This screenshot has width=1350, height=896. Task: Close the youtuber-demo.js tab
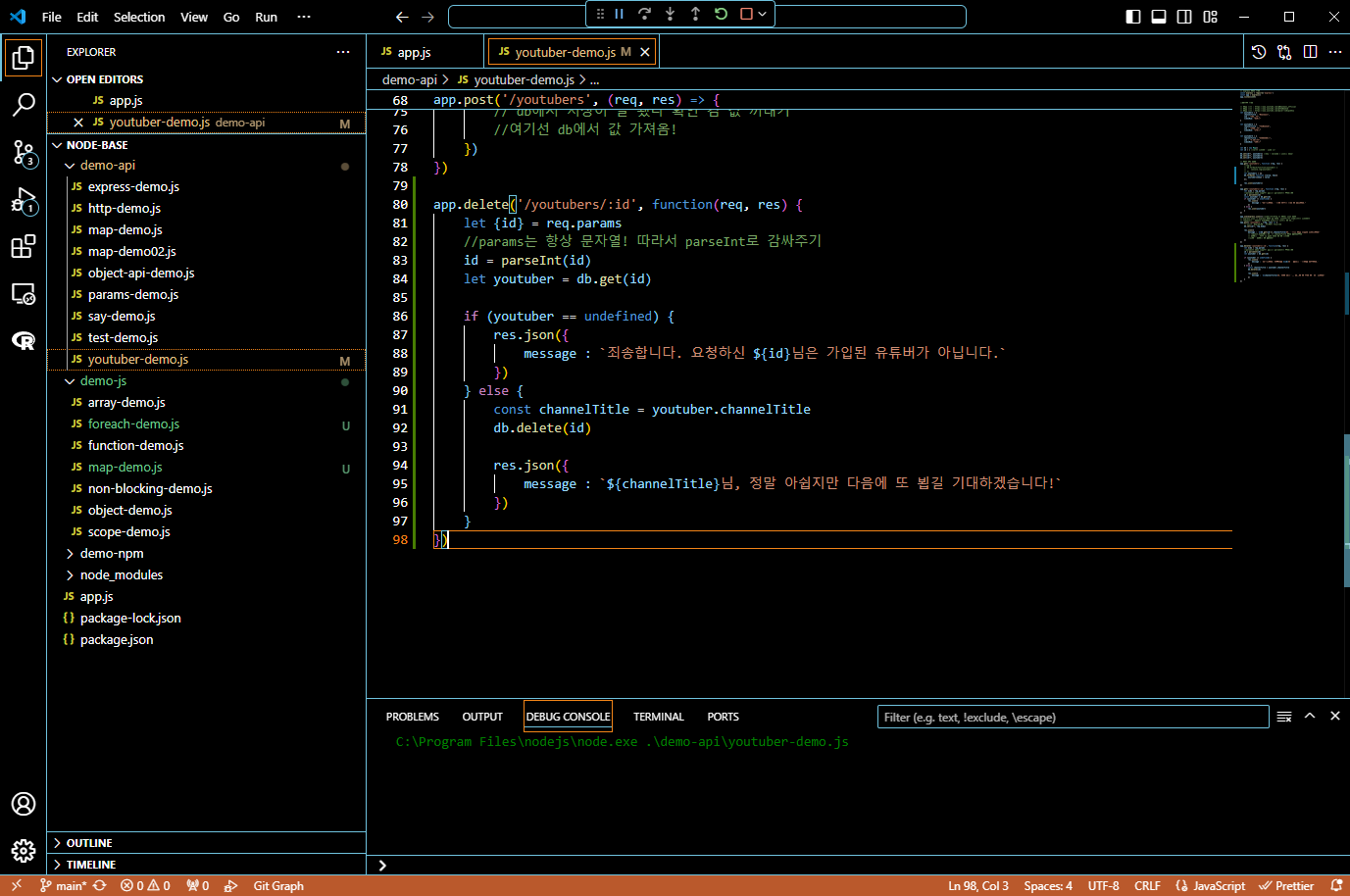point(645,52)
